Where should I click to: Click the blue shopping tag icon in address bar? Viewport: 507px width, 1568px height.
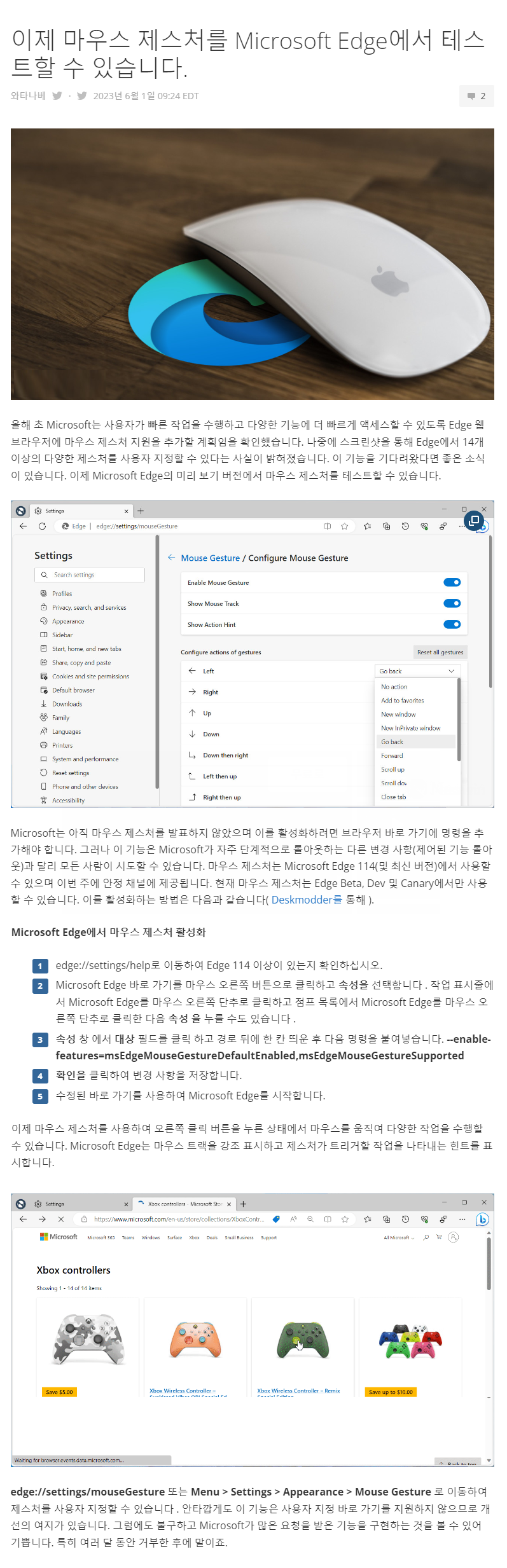(x=276, y=1220)
